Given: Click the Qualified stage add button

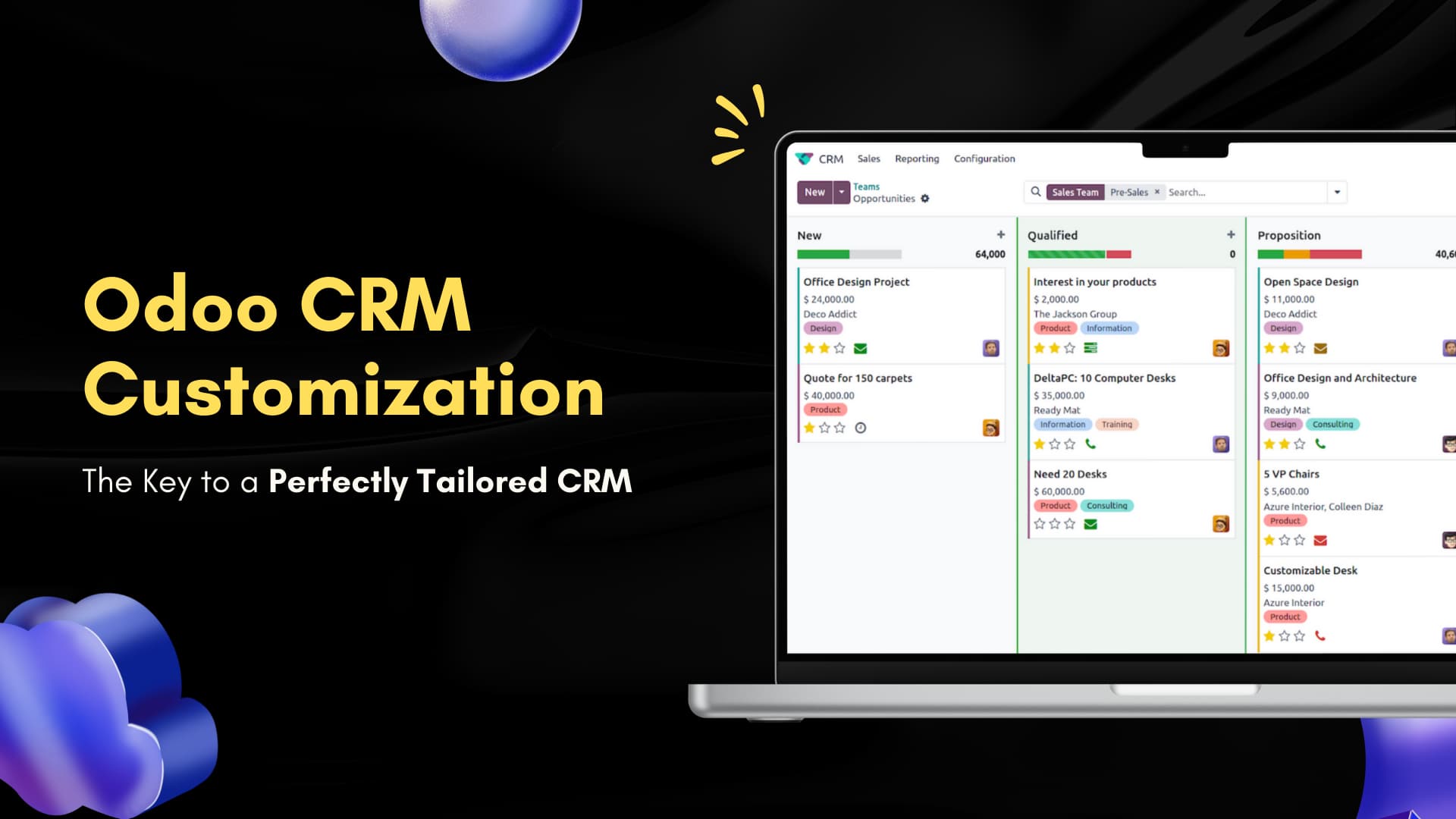Looking at the screenshot, I should pos(1232,234).
